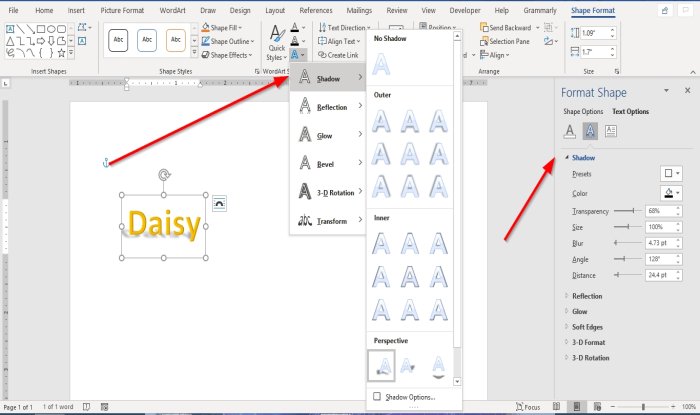Click the Shape Fill button

(x=230, y=28)
